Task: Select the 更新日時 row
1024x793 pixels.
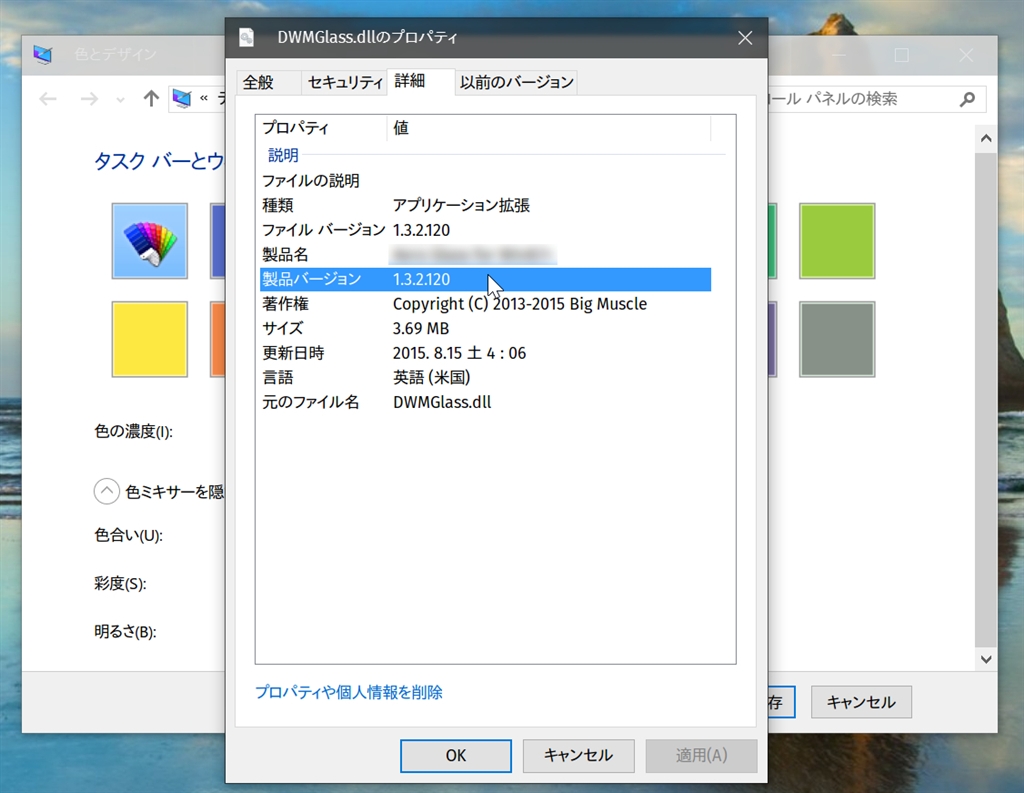Action: 485,353
